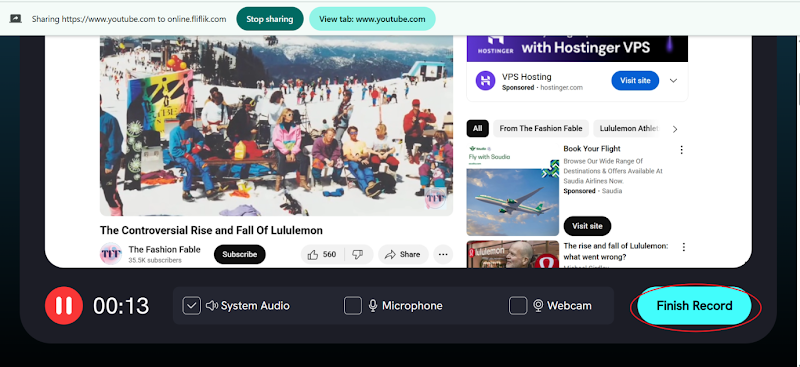Click the 35.5K subscribers text
The image size is (800, 367).
tap(155, 260)
